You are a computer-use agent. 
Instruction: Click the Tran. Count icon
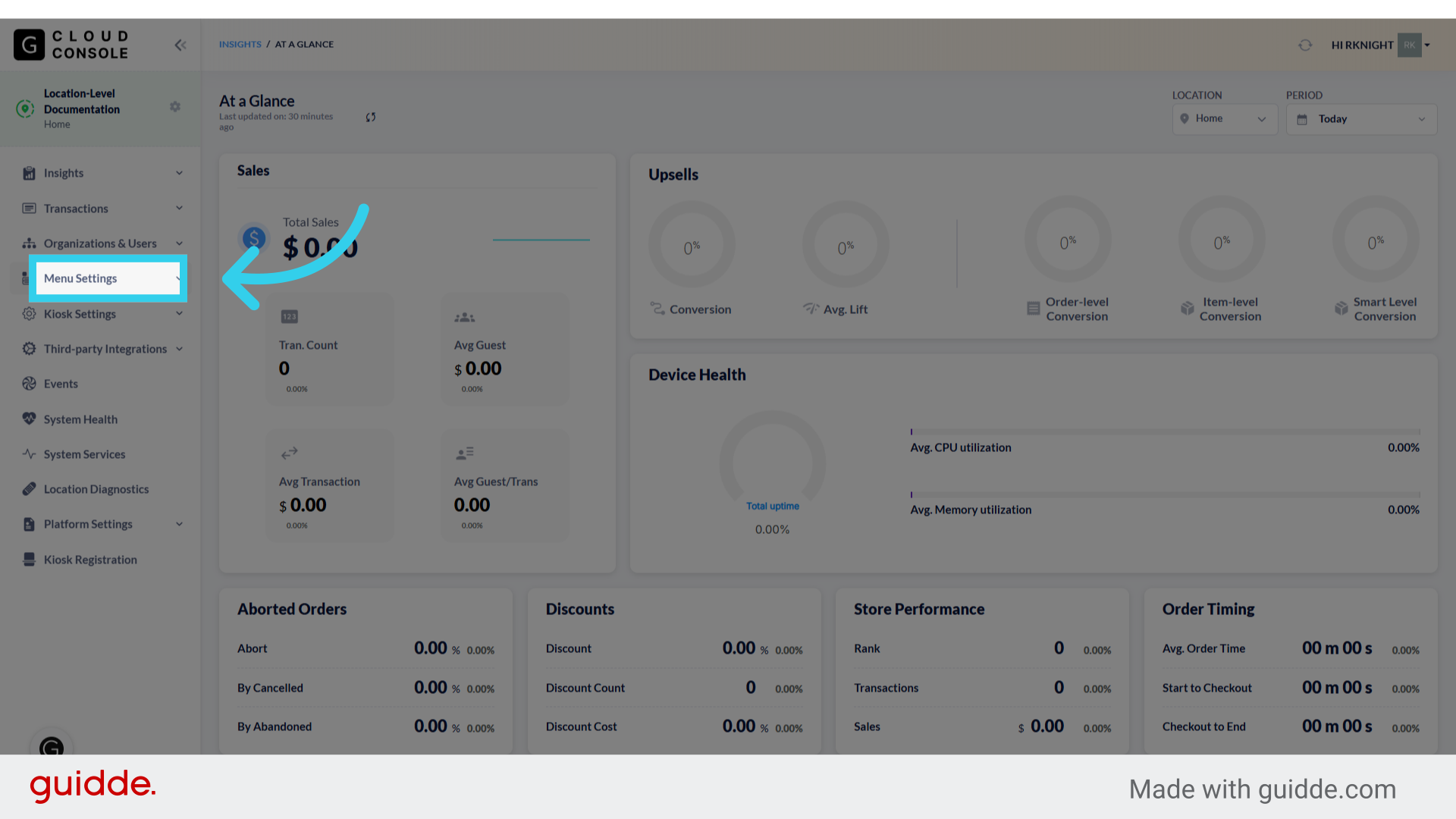click(x=290, y=317)
